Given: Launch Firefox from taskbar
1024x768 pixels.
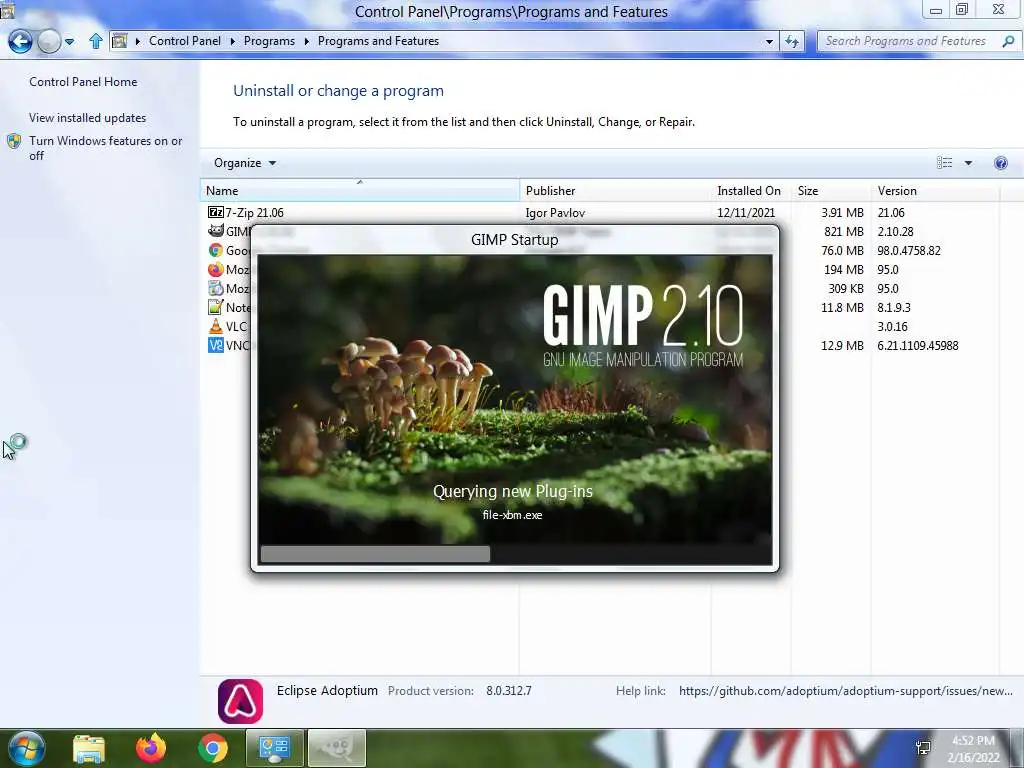Looking at the screenshot, I should click(151, 748).
